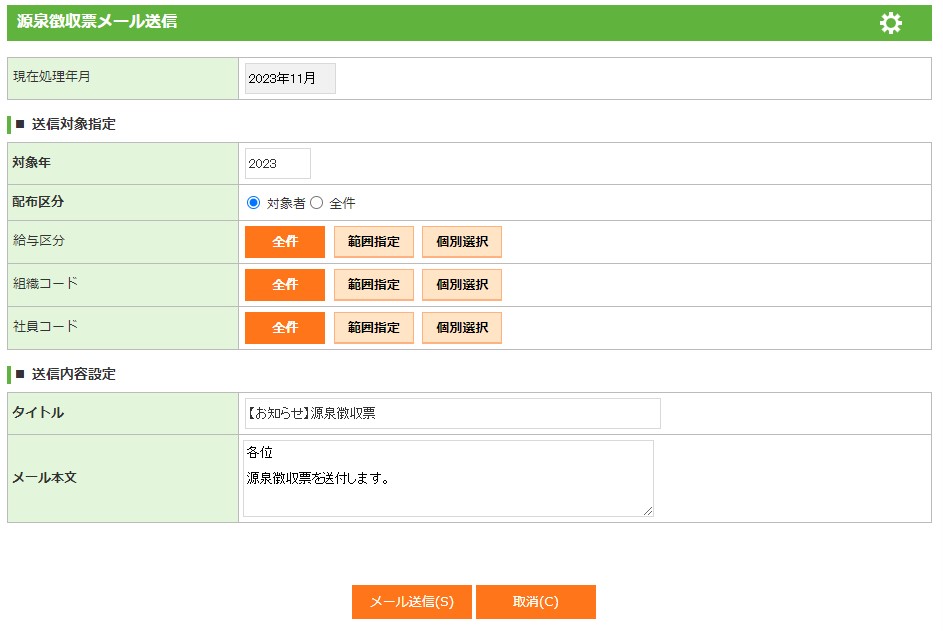Choose 個別選択 for 社員コード

(x=461, y=328)
